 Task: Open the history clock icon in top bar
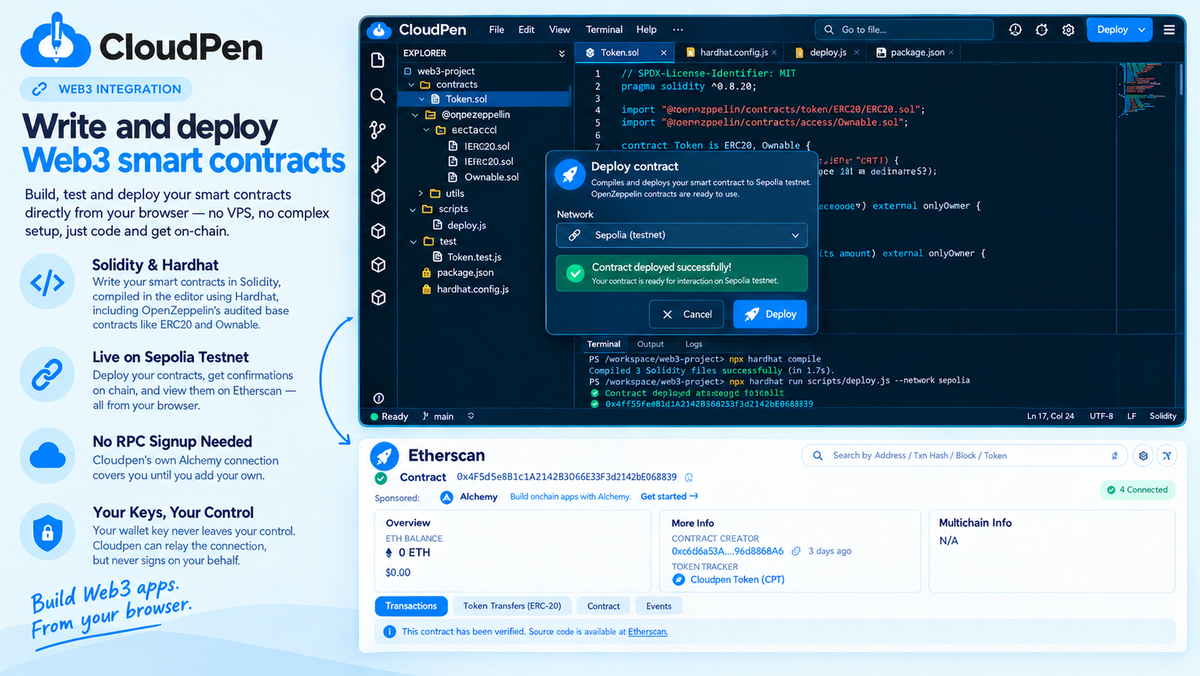1016,30
